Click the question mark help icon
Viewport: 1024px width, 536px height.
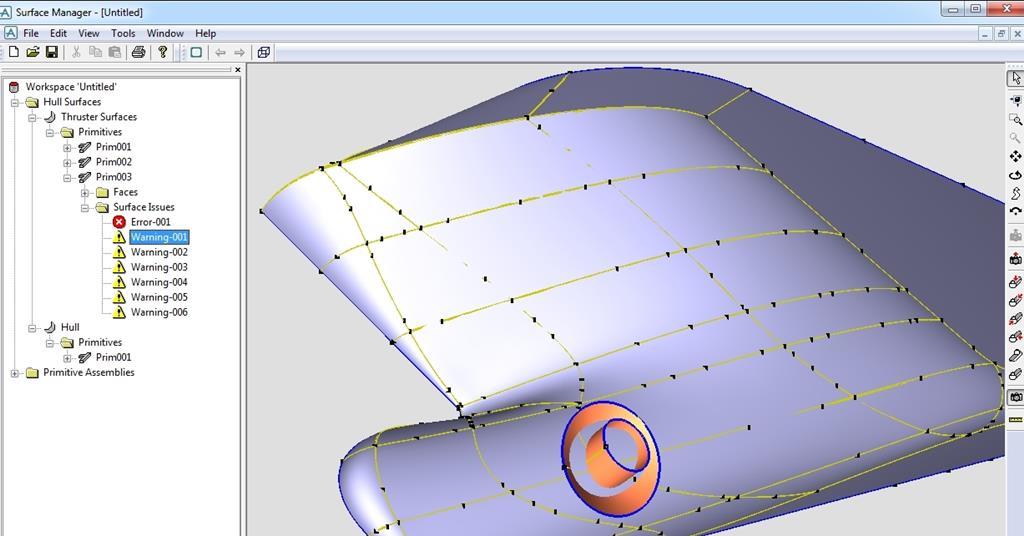pos(163,52)
